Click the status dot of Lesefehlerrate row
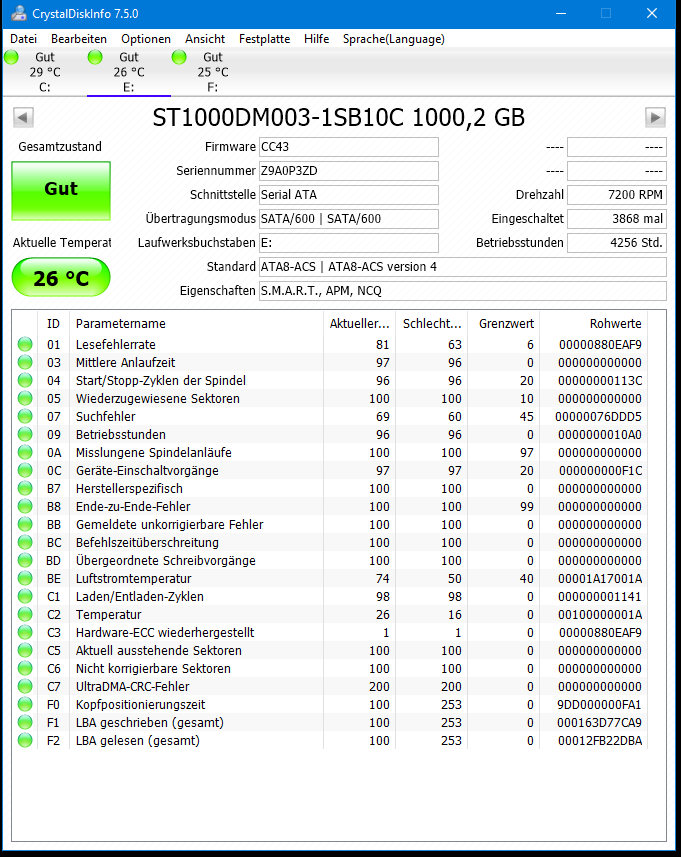 pyautogui.click(x=25, y=344)
